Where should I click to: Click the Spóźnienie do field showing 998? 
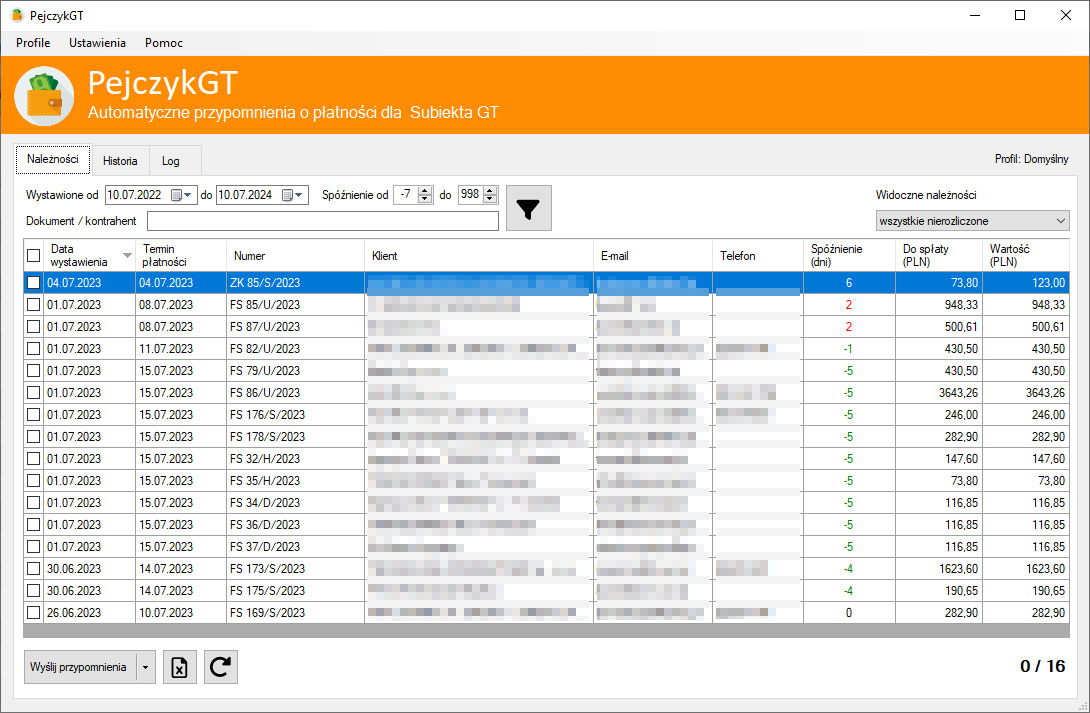click(471, 195)
